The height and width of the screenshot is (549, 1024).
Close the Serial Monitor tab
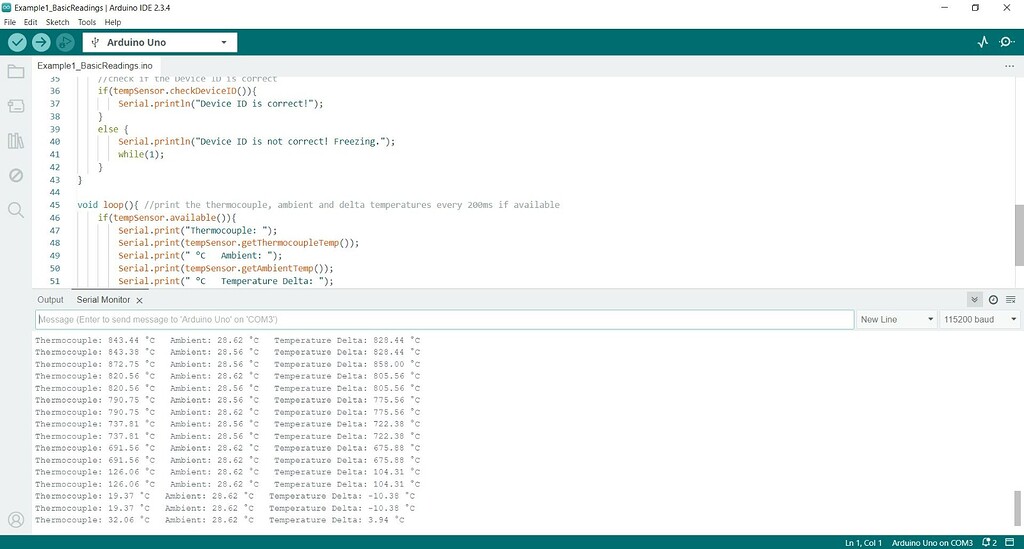point(139,300)
